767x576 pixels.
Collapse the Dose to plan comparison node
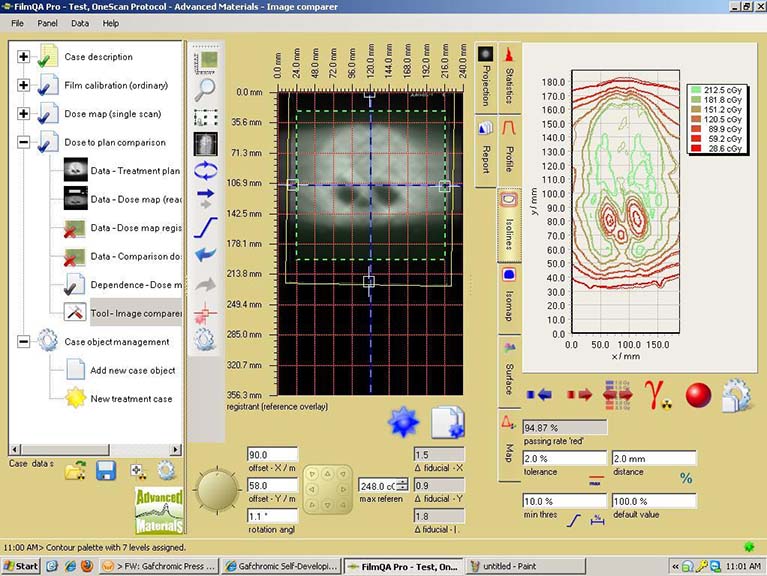pos(24,143)
